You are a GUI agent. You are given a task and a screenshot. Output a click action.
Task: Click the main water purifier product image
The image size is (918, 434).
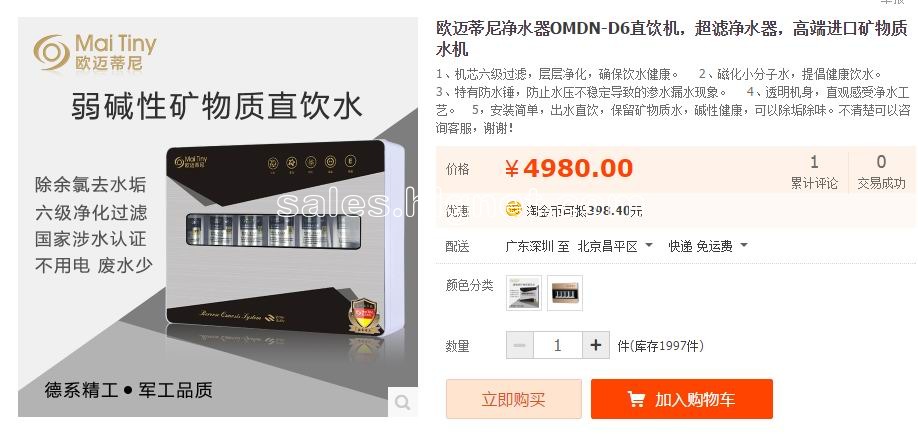(218, 217)
